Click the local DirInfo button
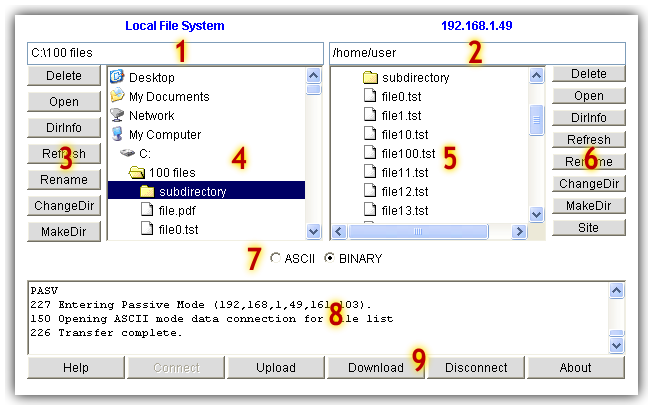 (64, 127)
